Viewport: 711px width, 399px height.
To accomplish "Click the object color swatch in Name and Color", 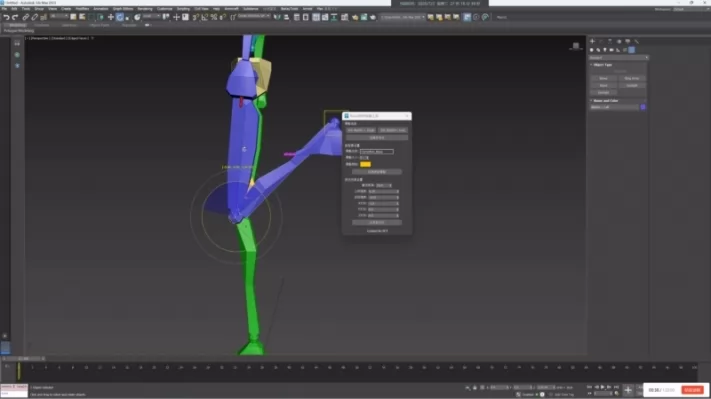I will coord(643,107).
